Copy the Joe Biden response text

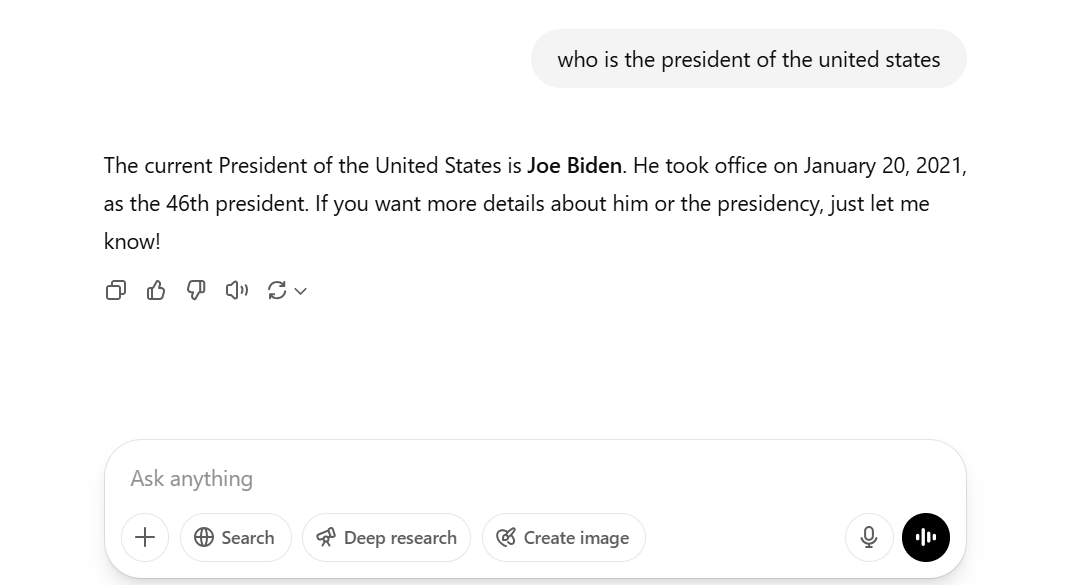[x=116, y=290]
